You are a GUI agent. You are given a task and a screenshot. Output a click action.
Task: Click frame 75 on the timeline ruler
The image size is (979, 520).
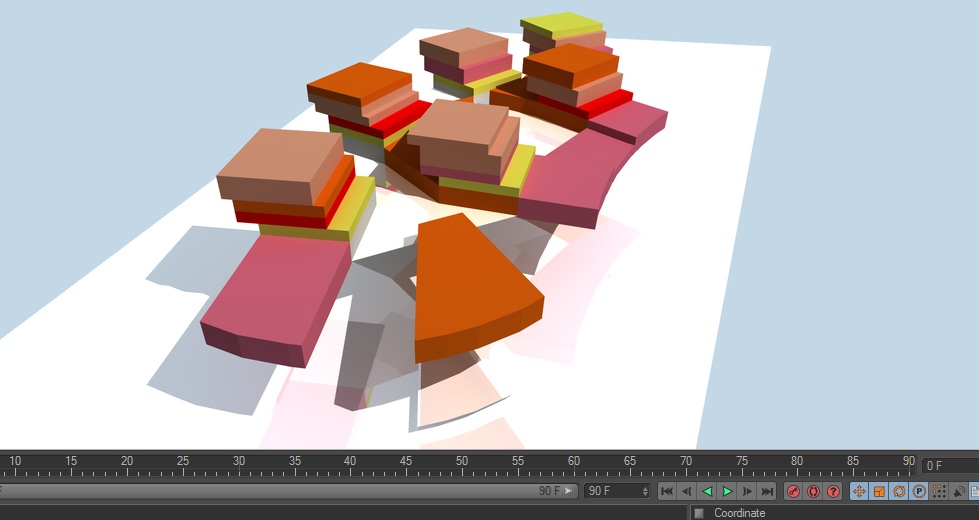click(742, 462)
